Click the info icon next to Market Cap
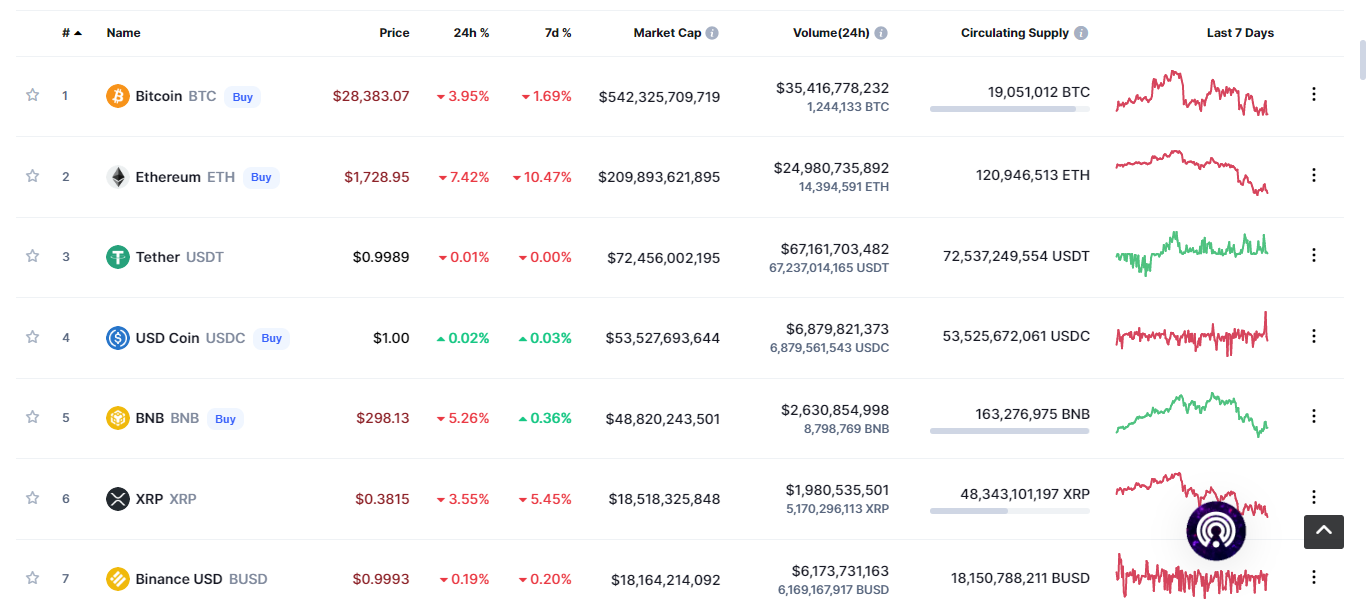The image size is (1366, 612). click(712, 33)
